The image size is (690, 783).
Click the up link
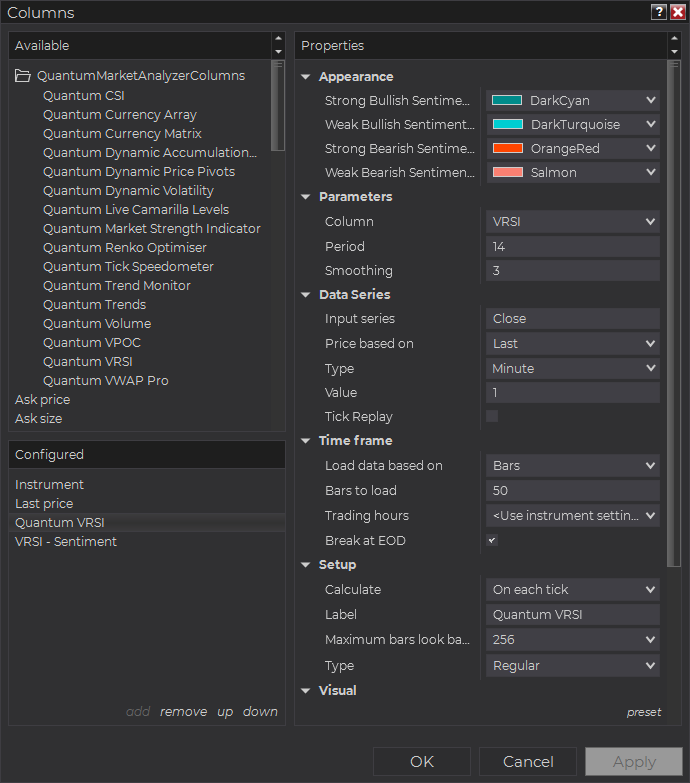(x=225, y=712)
